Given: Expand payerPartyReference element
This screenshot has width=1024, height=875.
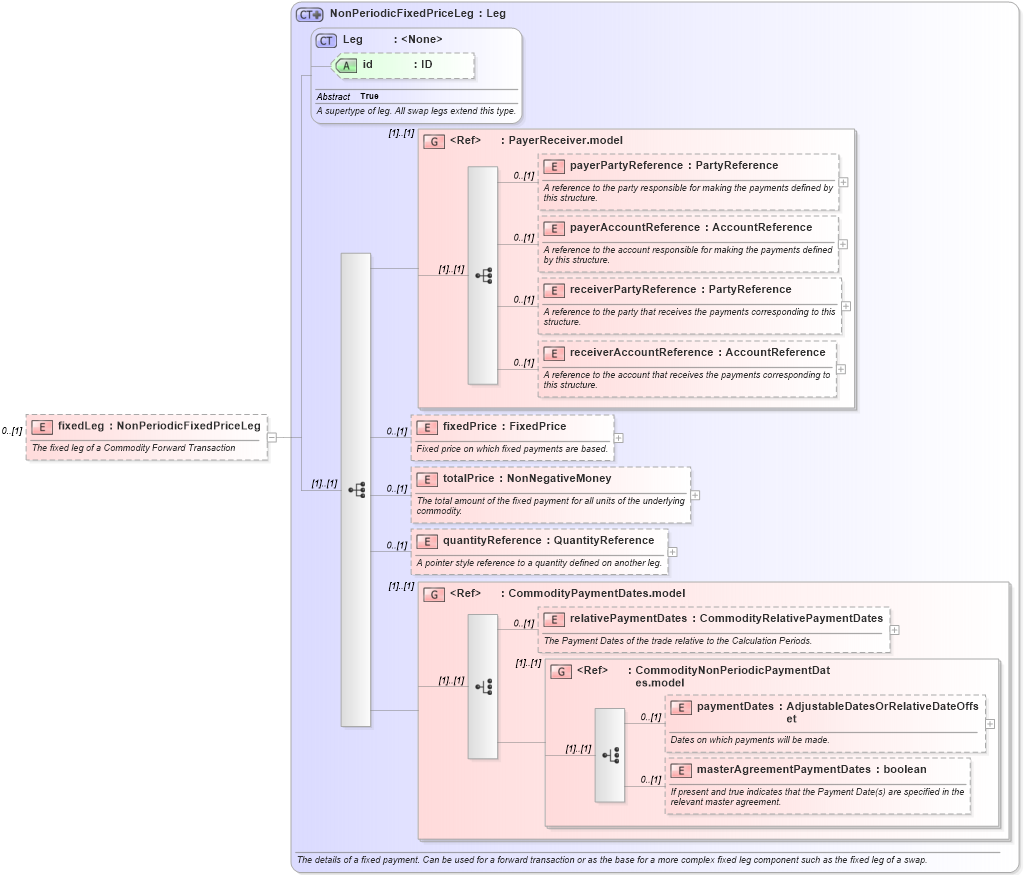Looking at the screenshot, I should [x=843, y=182].
